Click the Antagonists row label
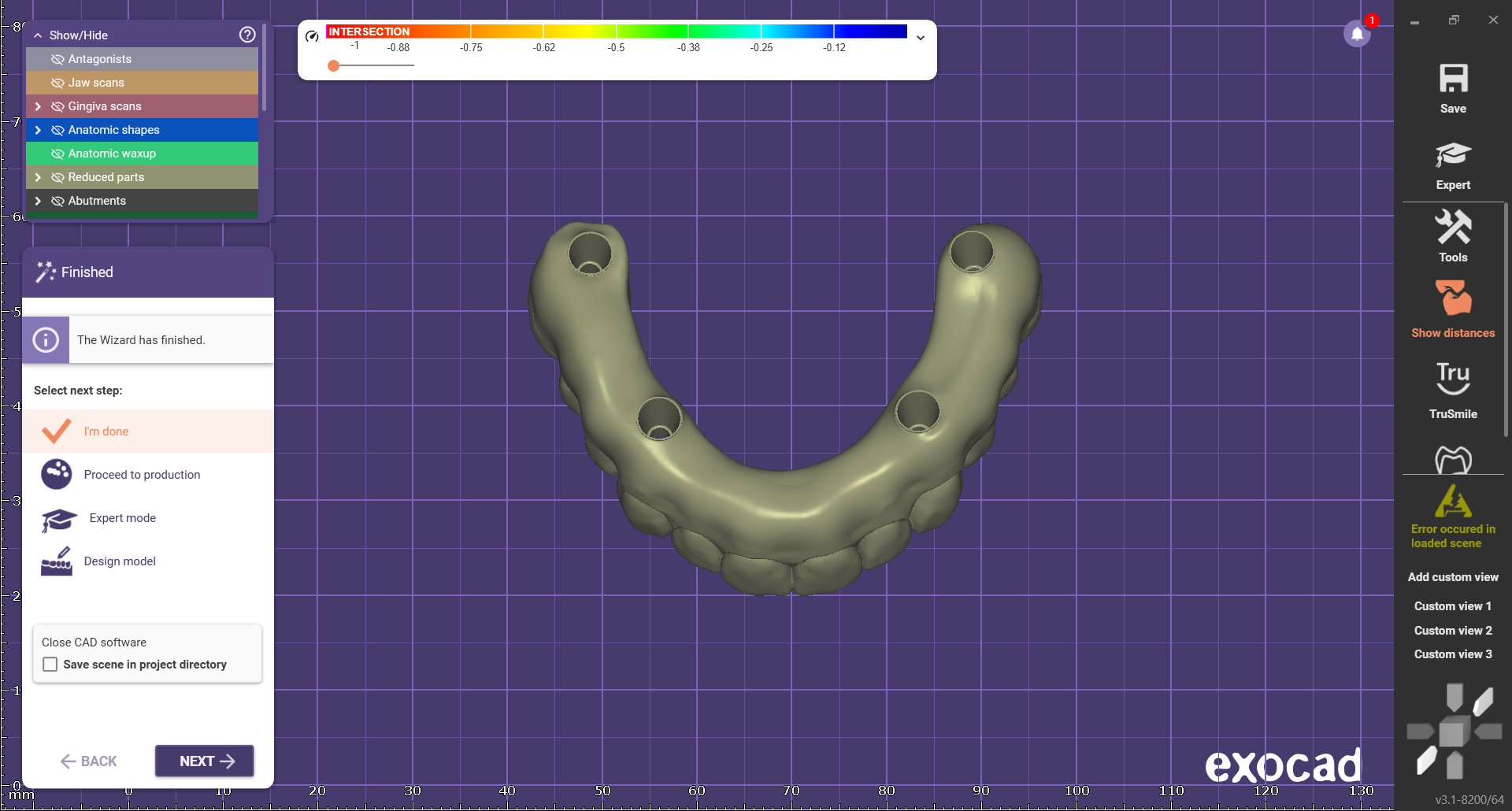This screenshot has height=811, width=1512. click(x=100, y=59)
